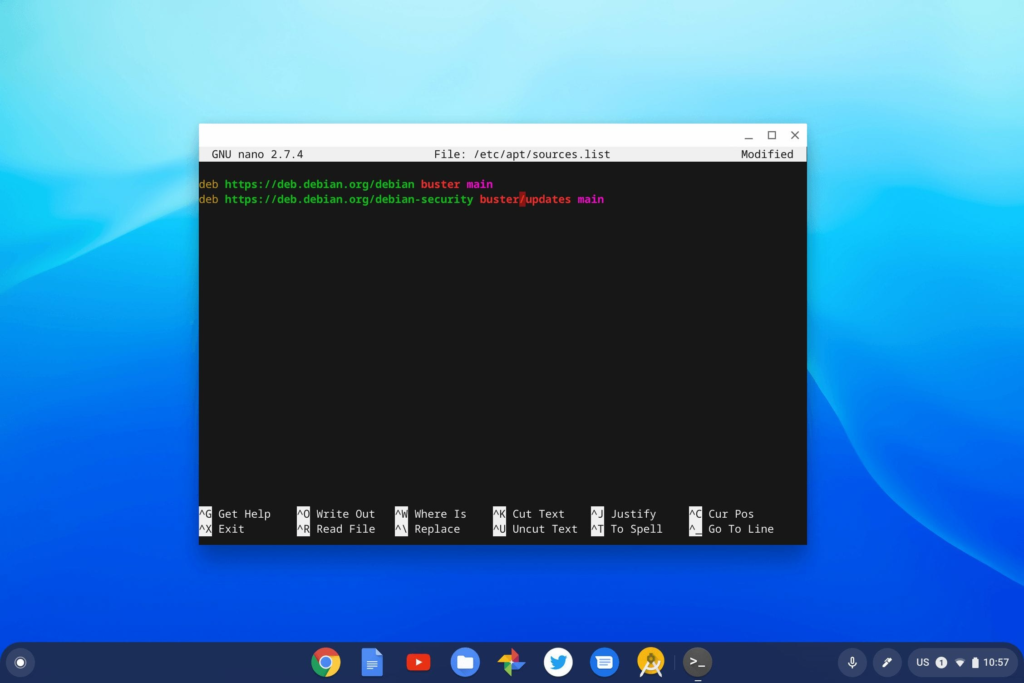The width and height of the screenshot is (1024, 683).
Task: Click the ^J Justify shortcut
Action: click(x=623, y=513)
